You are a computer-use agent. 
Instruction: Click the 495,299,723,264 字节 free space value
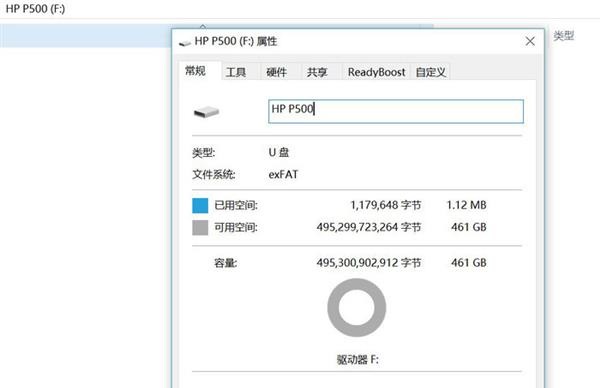(x=368, y=227)
